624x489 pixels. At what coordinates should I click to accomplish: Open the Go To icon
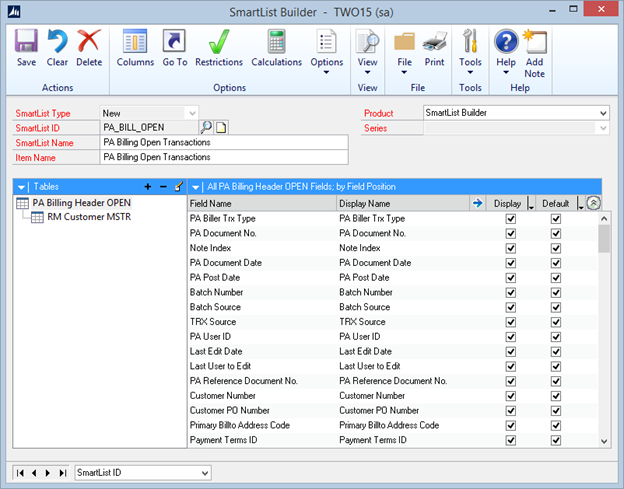[x=174, y=41]
